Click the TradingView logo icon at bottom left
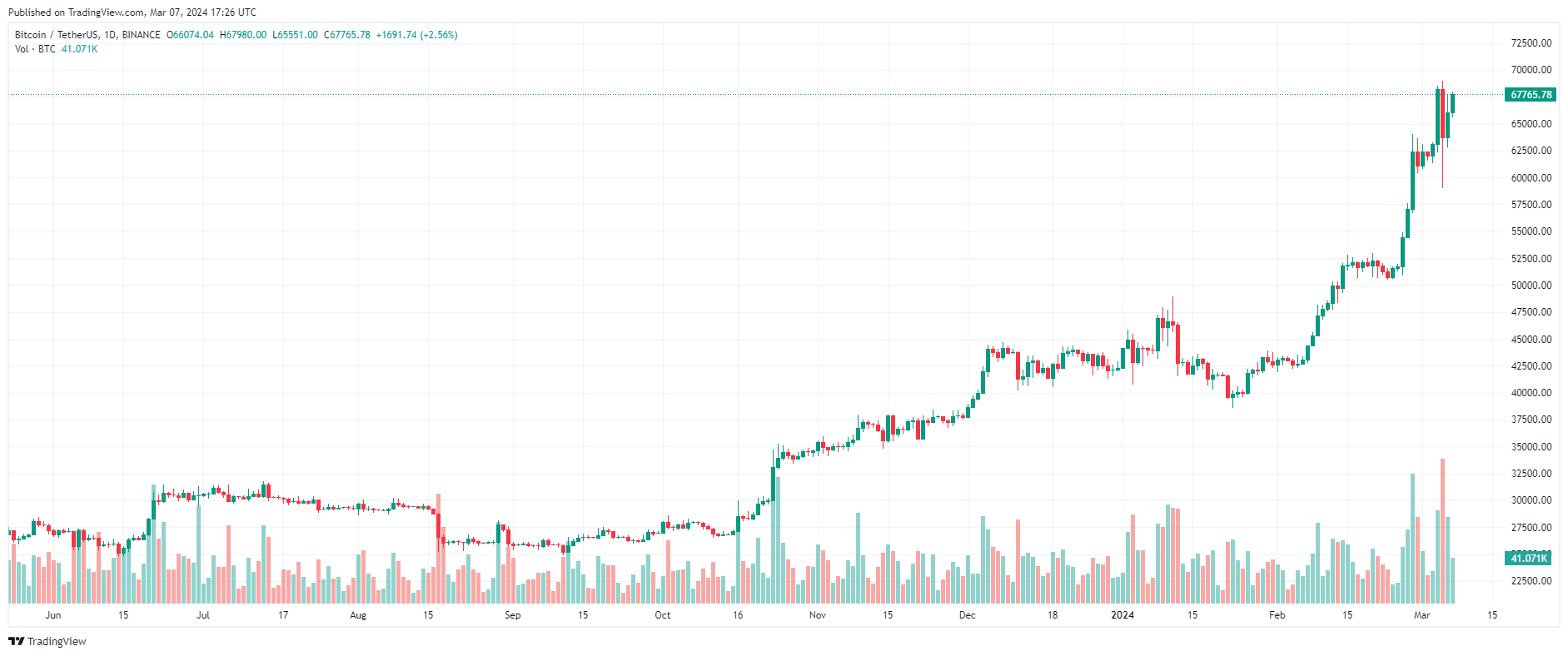 [16, 641]
